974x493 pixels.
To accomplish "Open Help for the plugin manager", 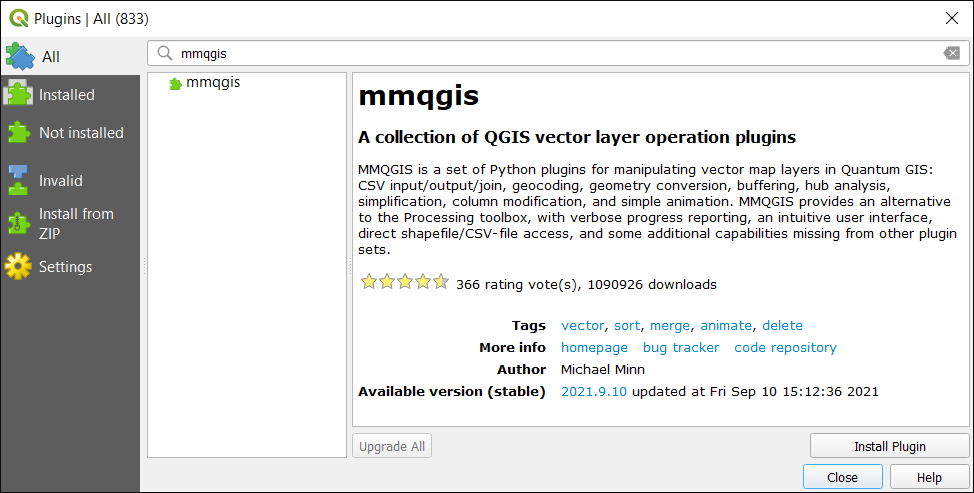I will (x=929, y=477).
